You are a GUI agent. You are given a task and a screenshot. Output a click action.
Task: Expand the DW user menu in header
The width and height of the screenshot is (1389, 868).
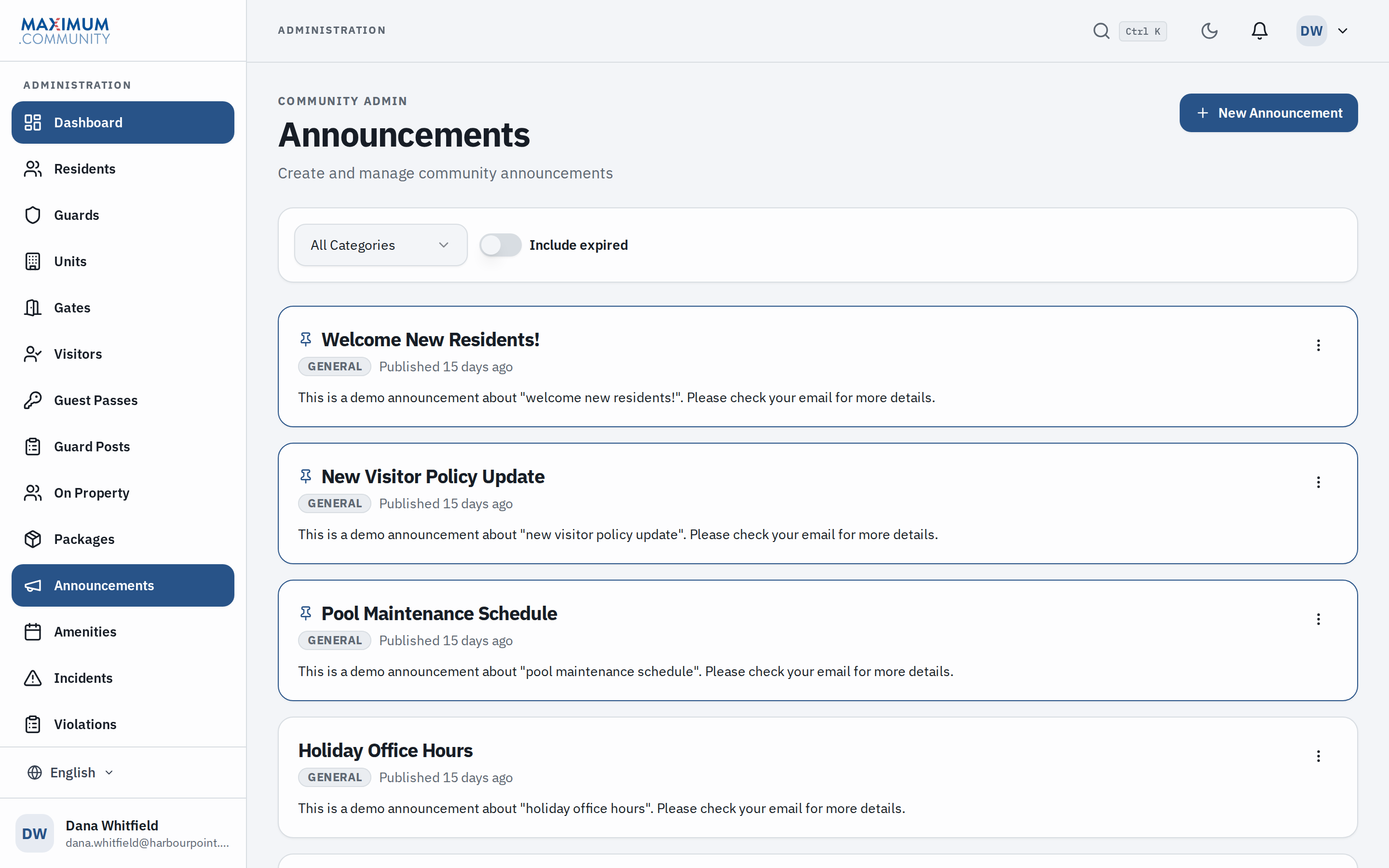[1323, 31]
